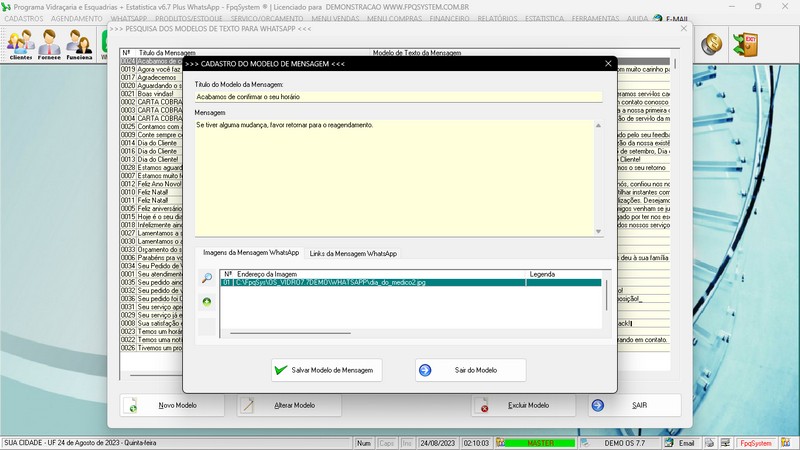Open the ESTATISTICA menu
Viewport: 800px width, 450px height.
pyautogui.click(x=544, y=18)
